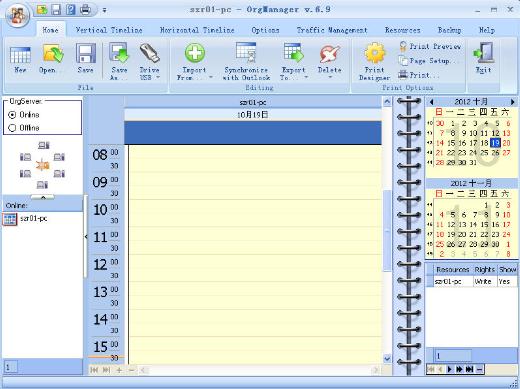Collapse the network diagram panel arrow
The image size is (520, 389).
tap(43, 197)
